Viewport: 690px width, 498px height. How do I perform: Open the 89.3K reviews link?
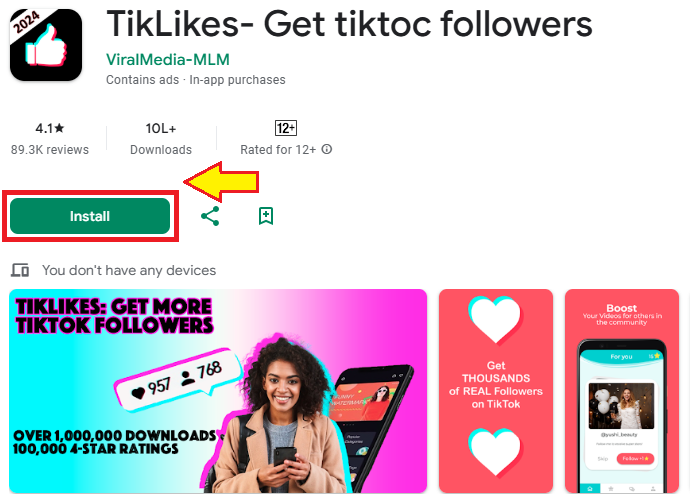[x=50, y=150]
